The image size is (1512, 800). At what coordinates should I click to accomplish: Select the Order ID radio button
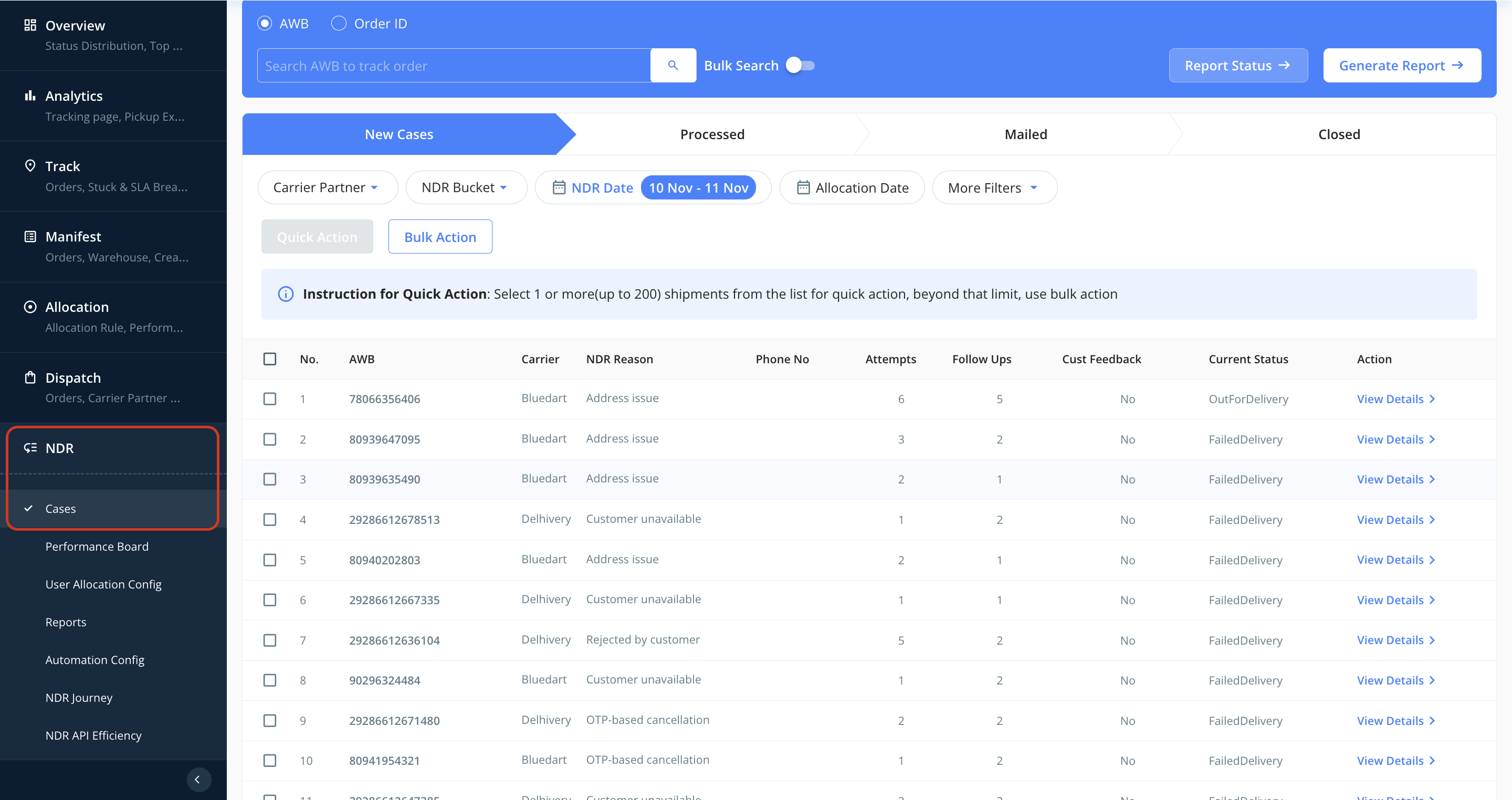point(339,24)
